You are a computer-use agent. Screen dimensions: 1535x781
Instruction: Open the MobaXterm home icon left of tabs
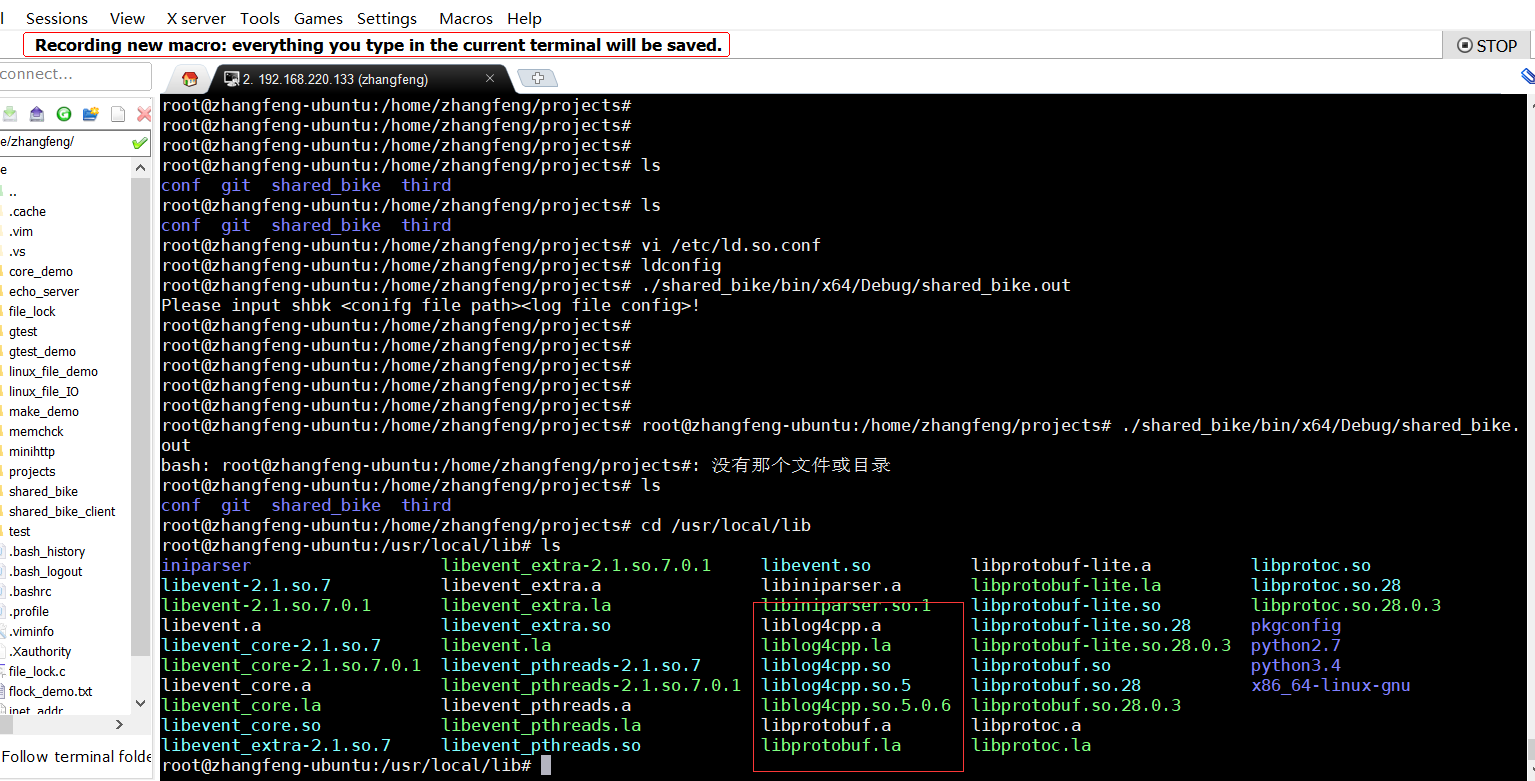(189, 78)
